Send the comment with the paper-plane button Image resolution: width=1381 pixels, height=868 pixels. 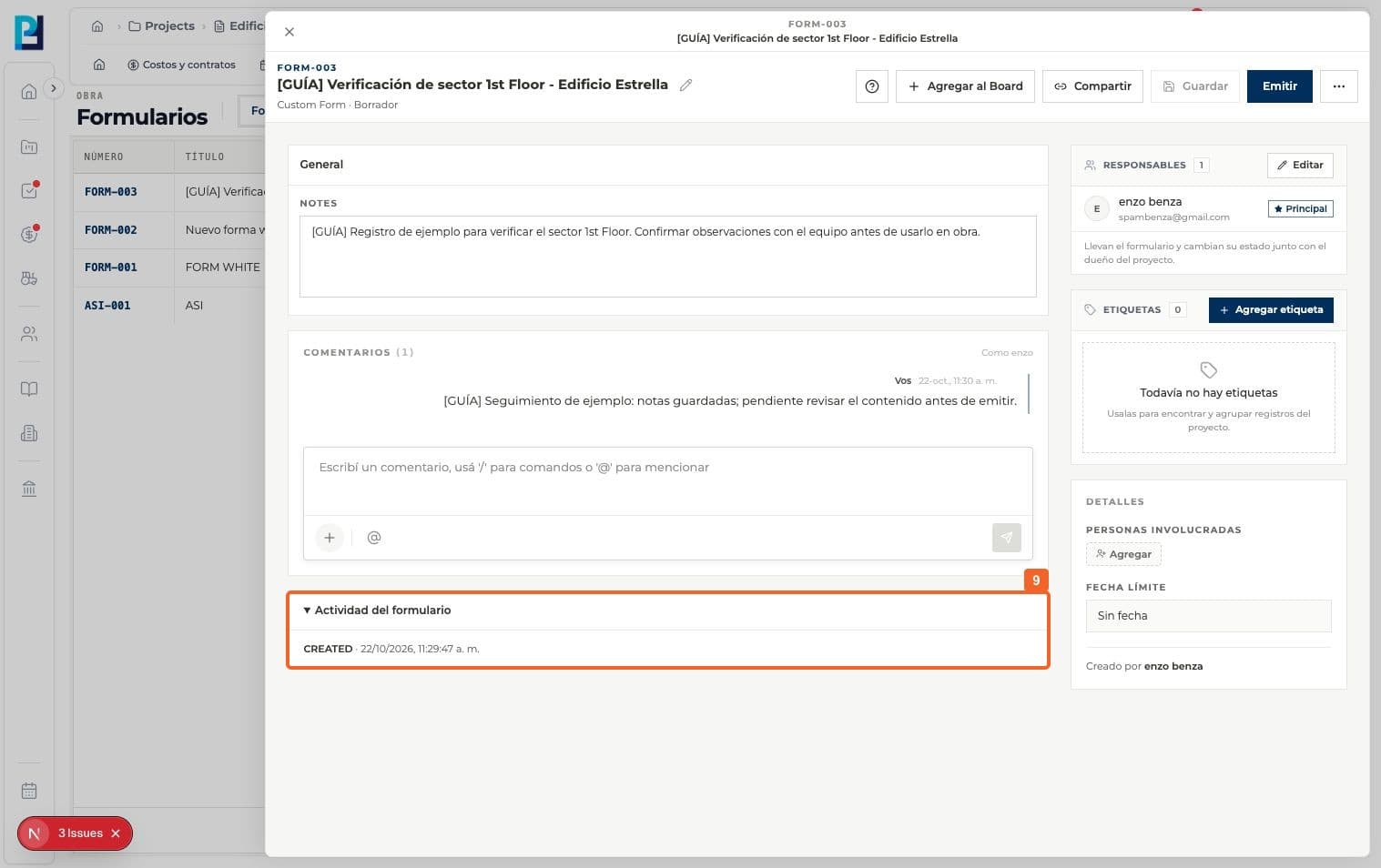click(x=1007, y=538)
